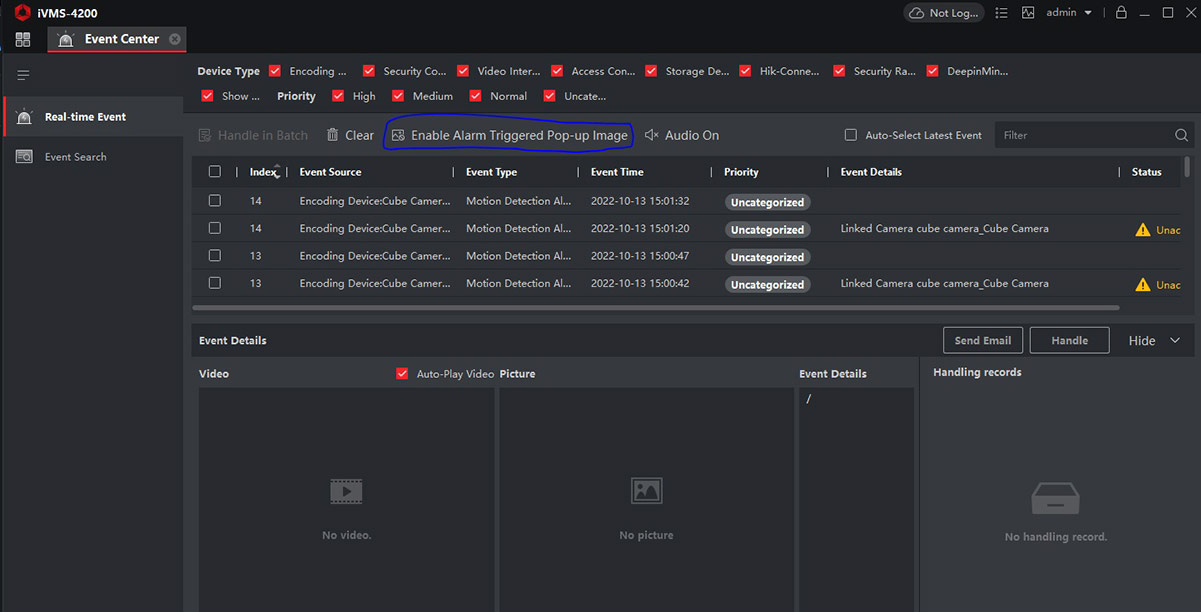Select event time 2022-10-13 15:01:32

click(640, 201)
